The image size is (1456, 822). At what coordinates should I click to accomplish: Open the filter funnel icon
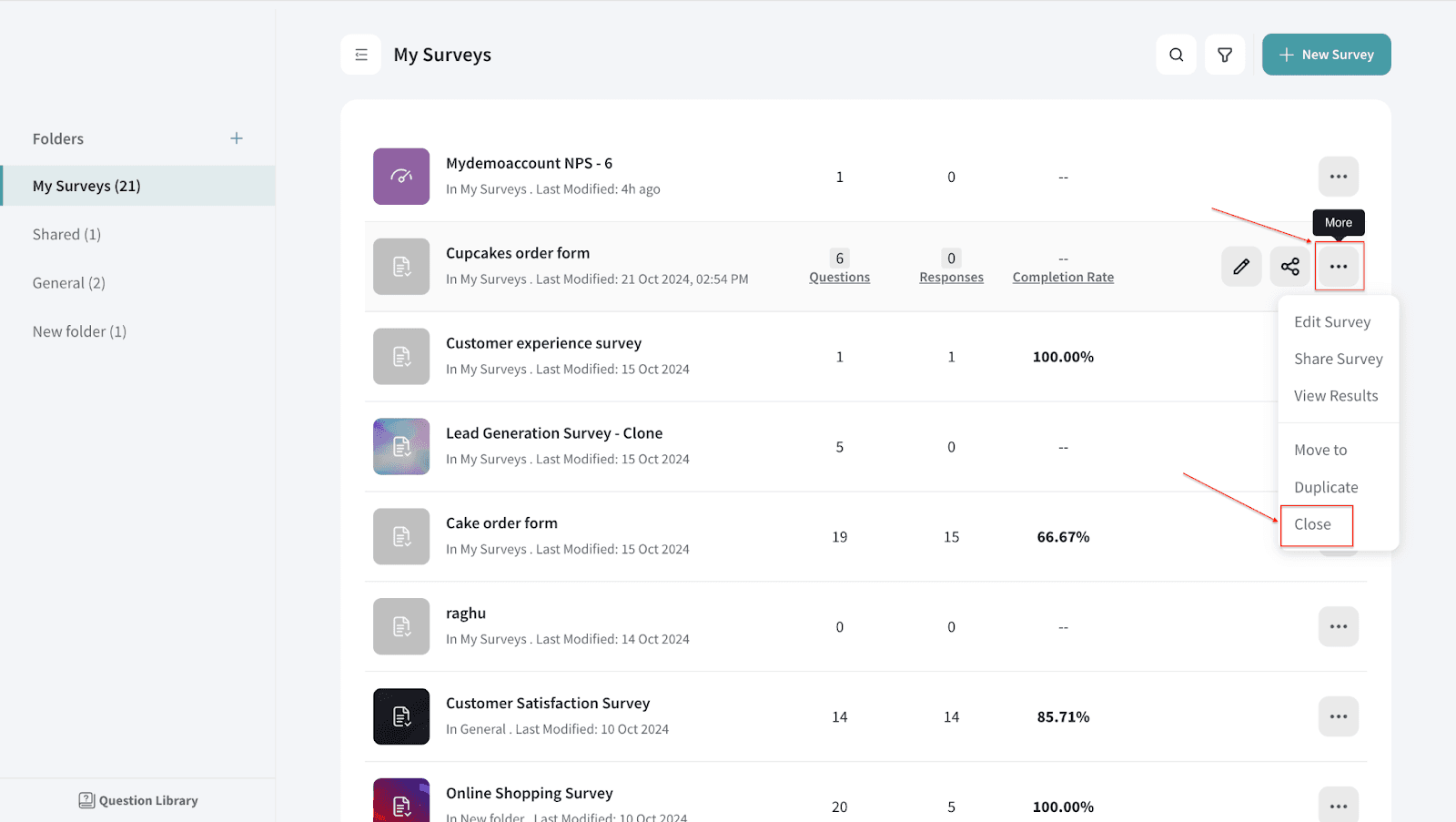pyautogui.click(x=1225, y=55)
